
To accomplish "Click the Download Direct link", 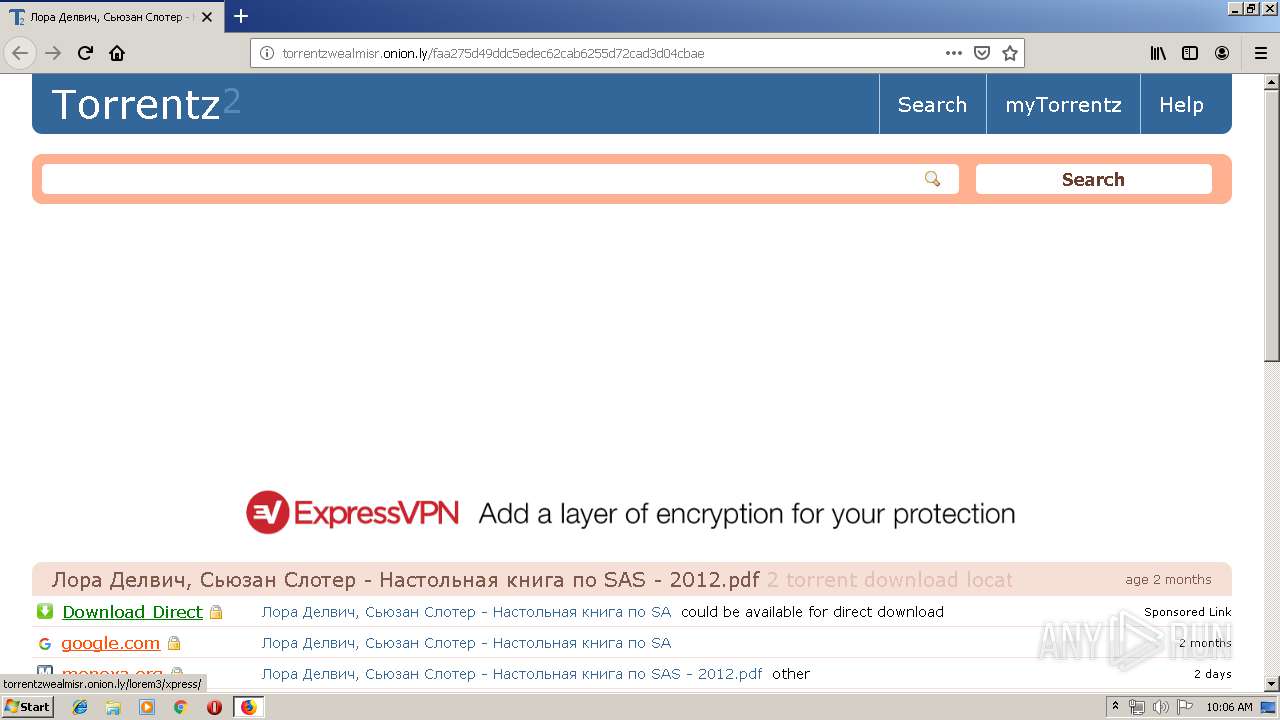I will click(x=132, y=612).
